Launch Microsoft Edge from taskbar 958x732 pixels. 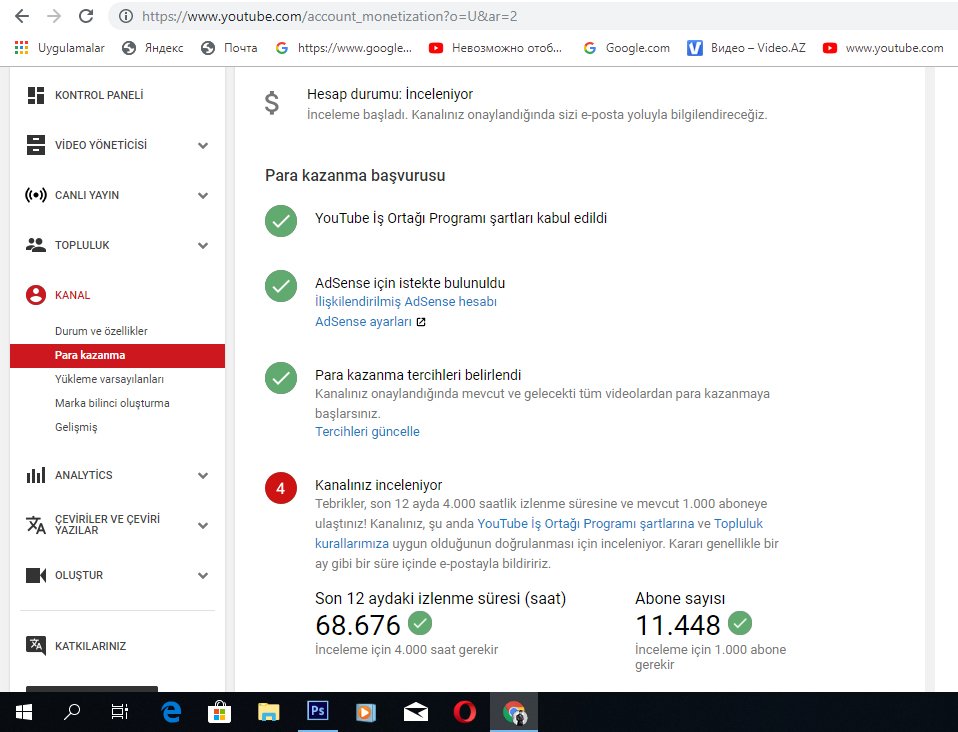[171, 712]
